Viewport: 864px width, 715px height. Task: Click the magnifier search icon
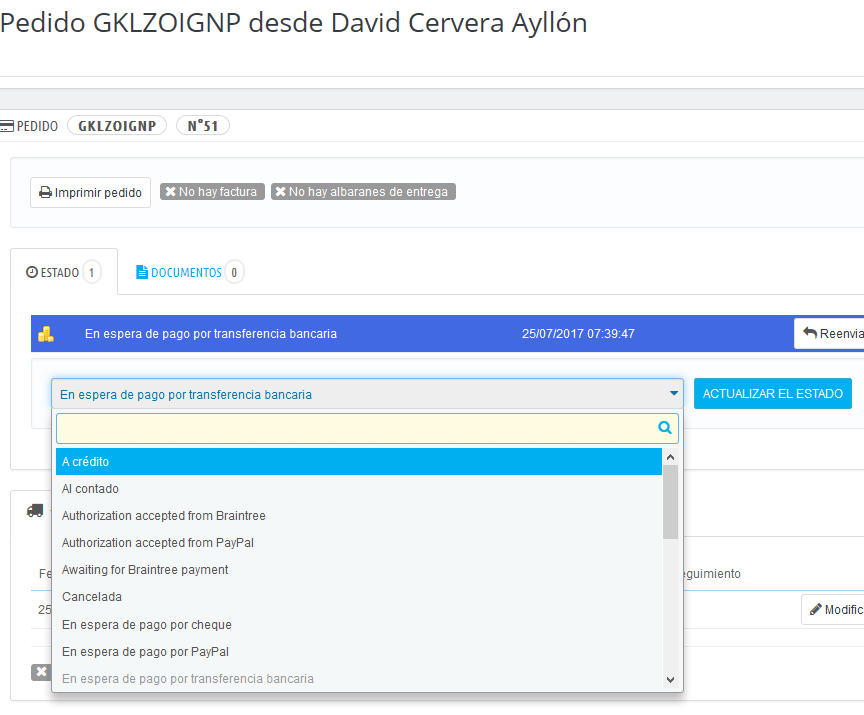tap(665, 427)
